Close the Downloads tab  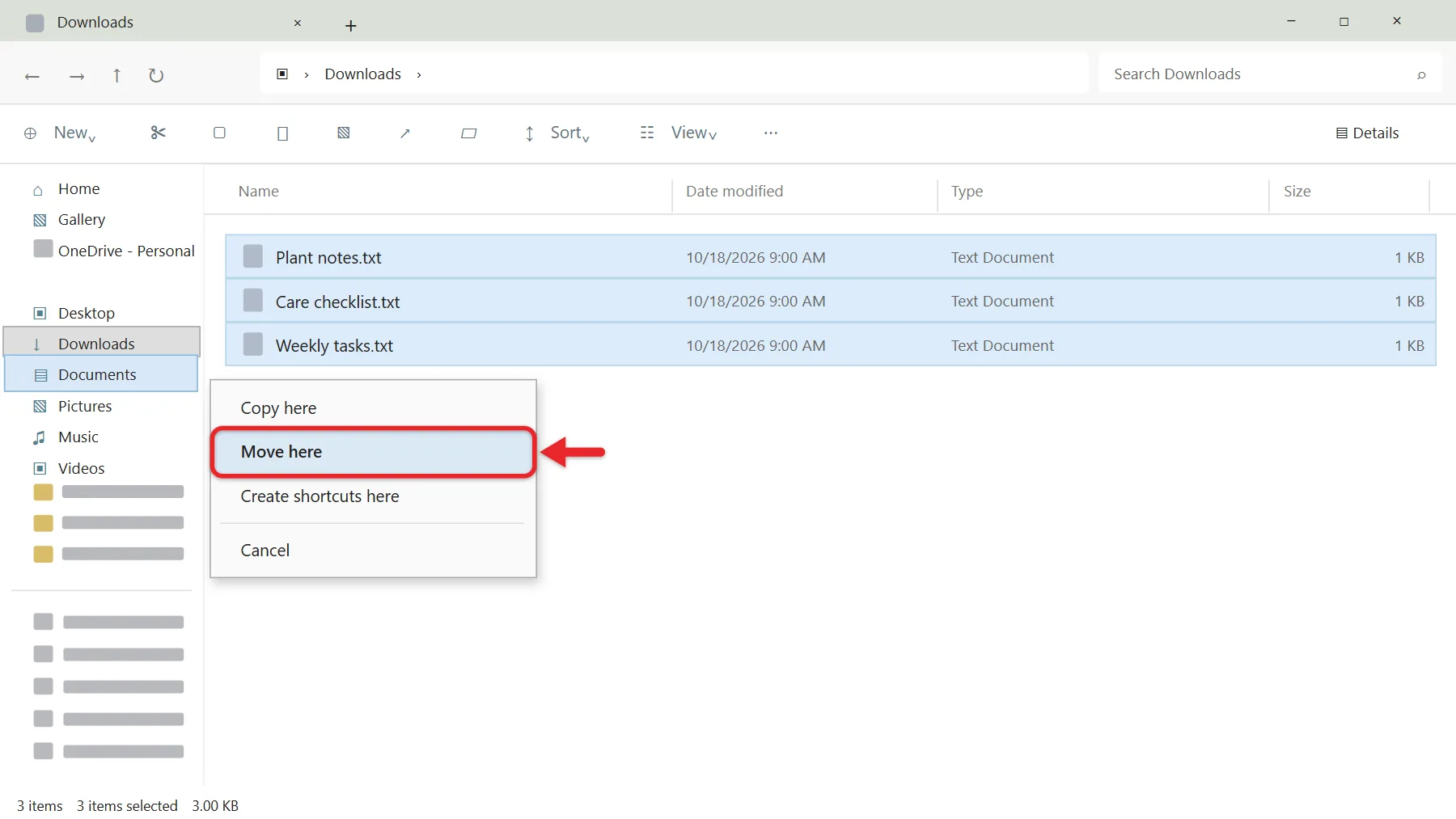click(x=298, y=23)
